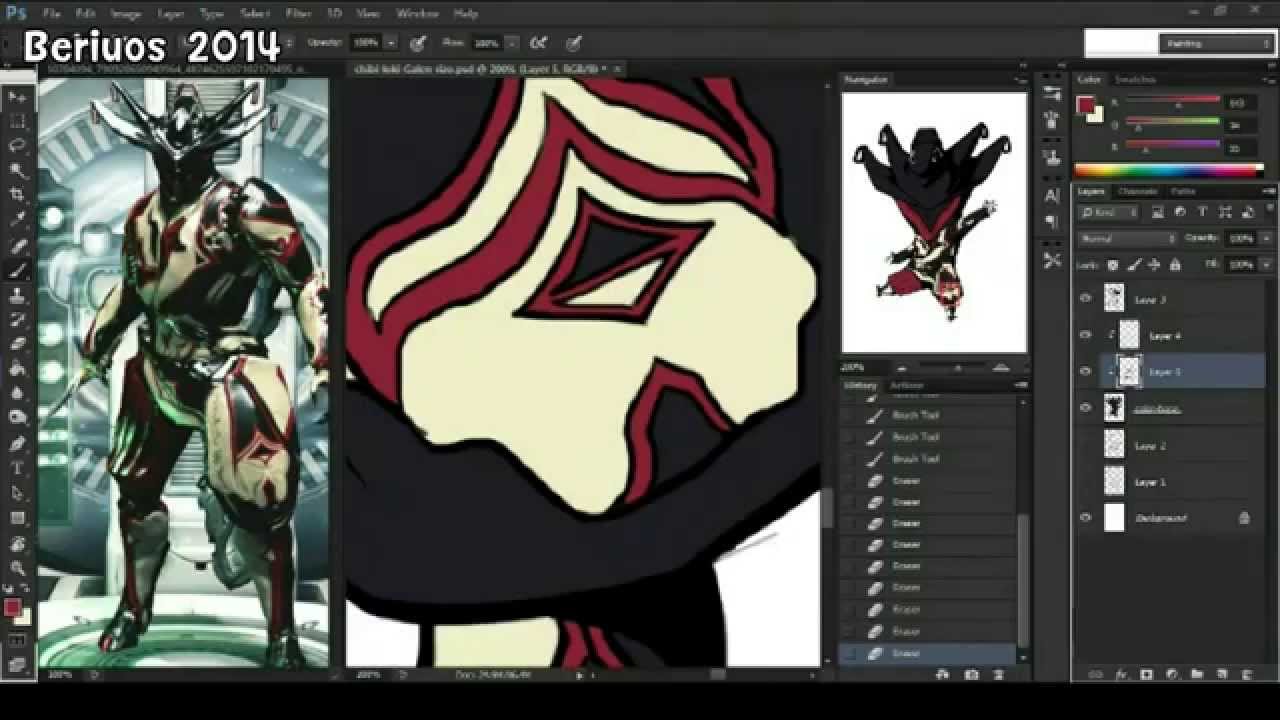Select the Path Selection tool
The width and height of the screenshot is (1280, 720).
point(18,493)
